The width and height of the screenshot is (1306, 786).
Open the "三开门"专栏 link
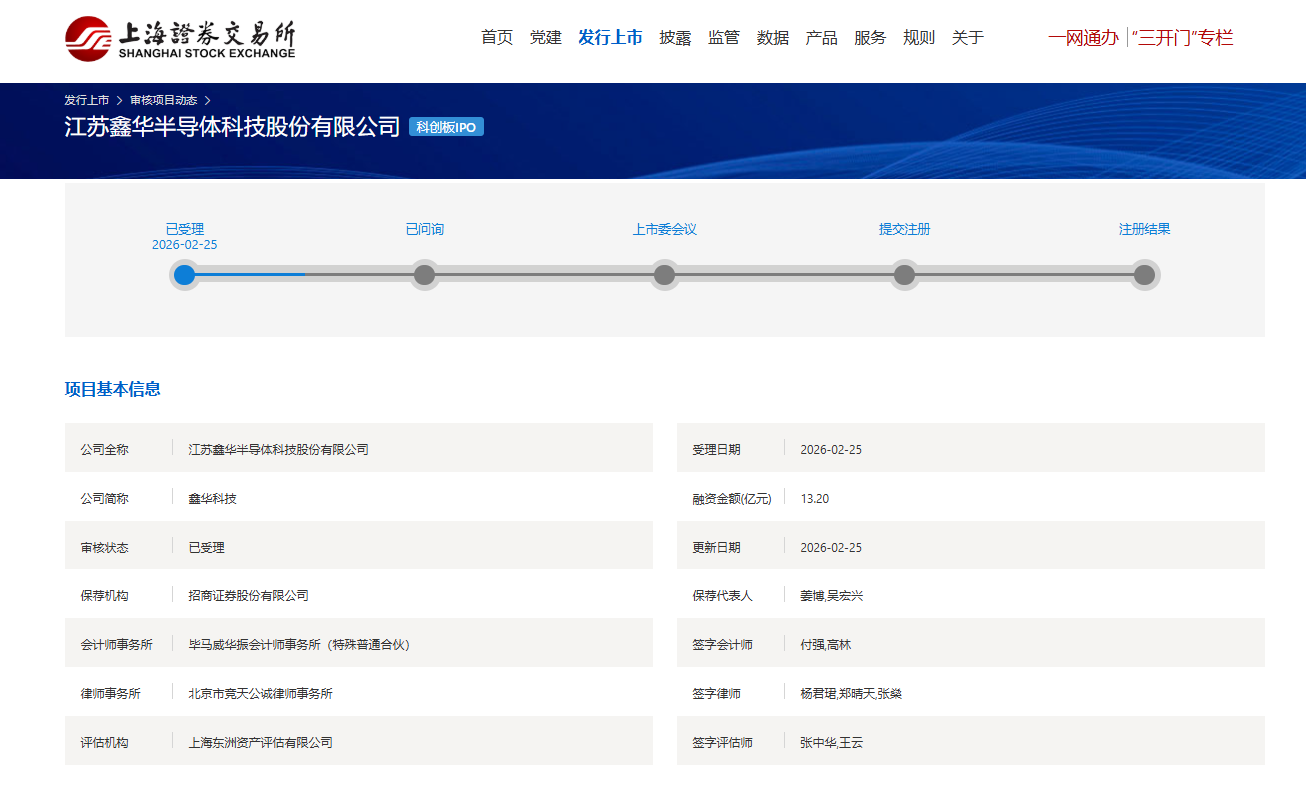point(1183,38)
